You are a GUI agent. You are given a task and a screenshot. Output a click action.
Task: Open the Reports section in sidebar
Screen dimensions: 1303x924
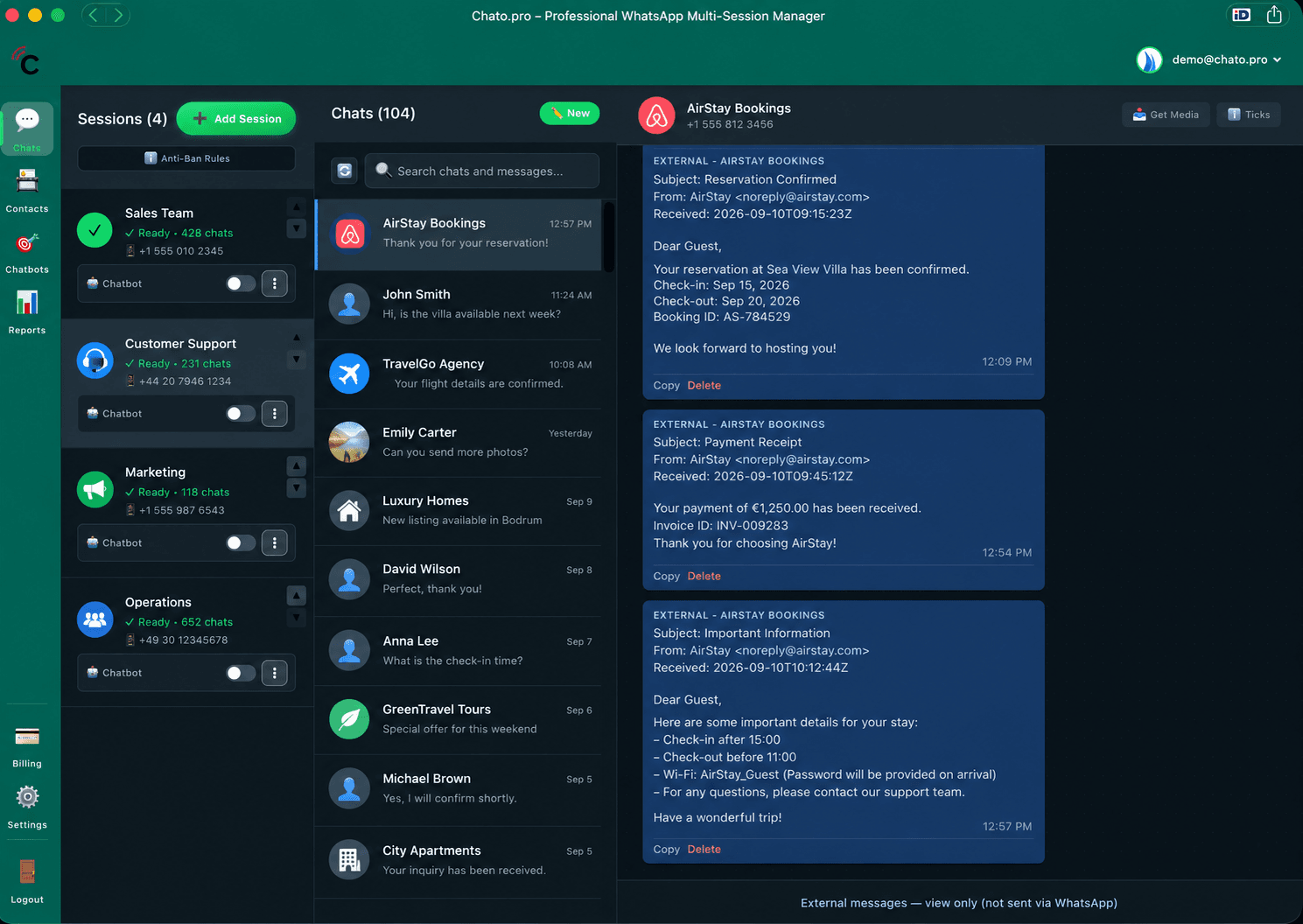27,311
